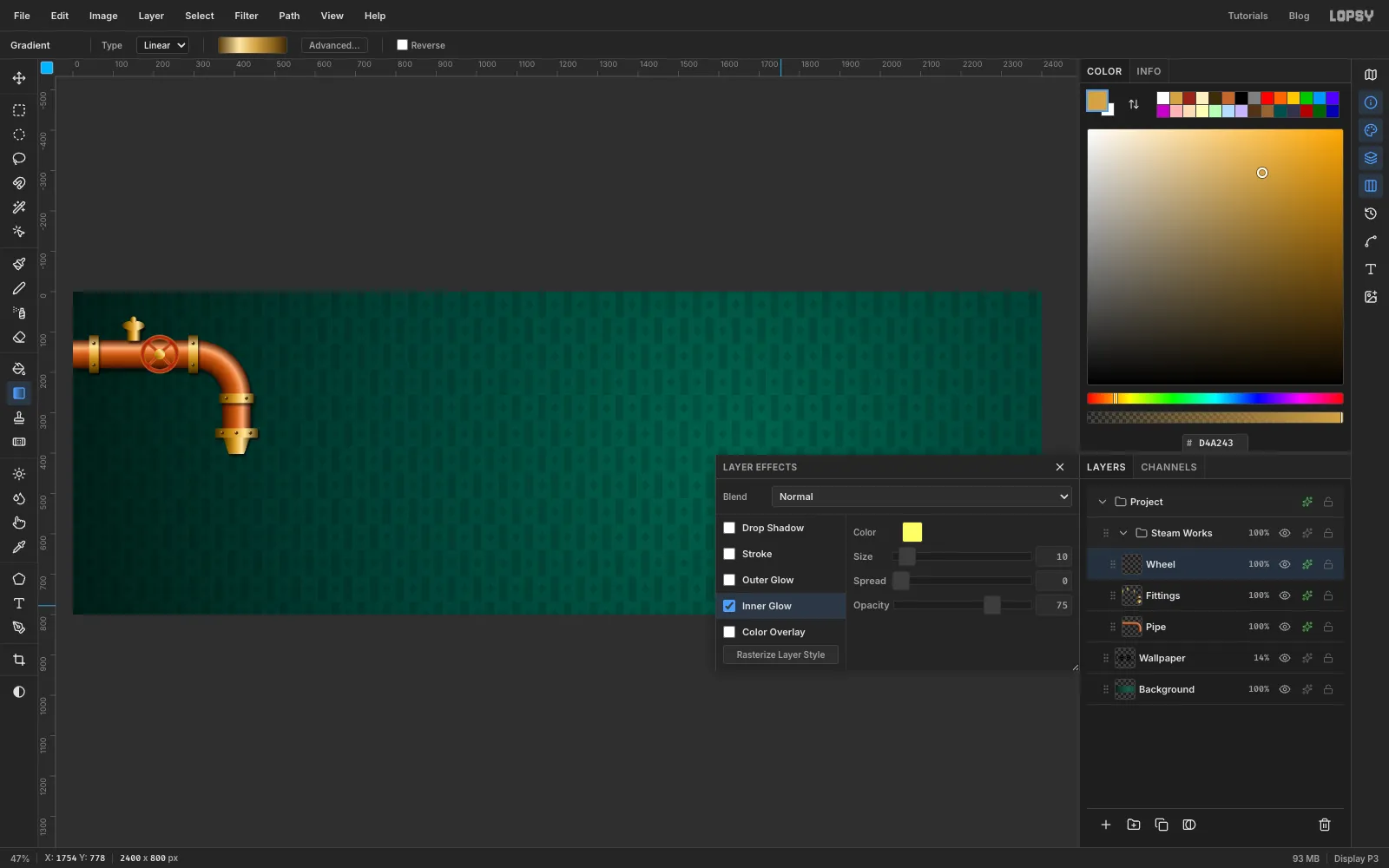Viewport: 1389px width, 868px height.
Task: Hide the Wallpaper layer
Action: 1285,658
